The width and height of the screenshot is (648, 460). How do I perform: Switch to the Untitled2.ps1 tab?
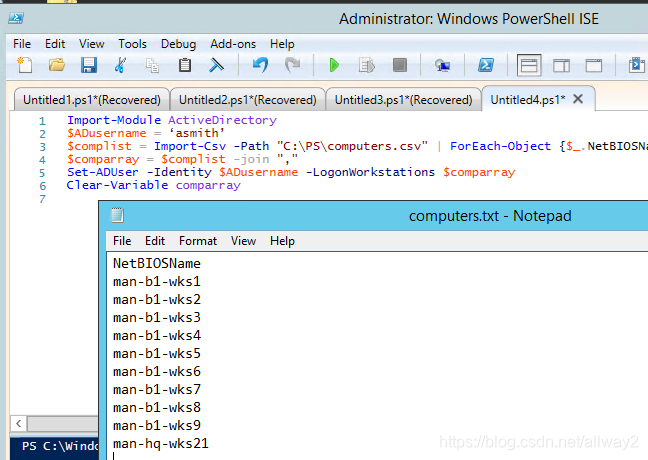coord(248,100)
